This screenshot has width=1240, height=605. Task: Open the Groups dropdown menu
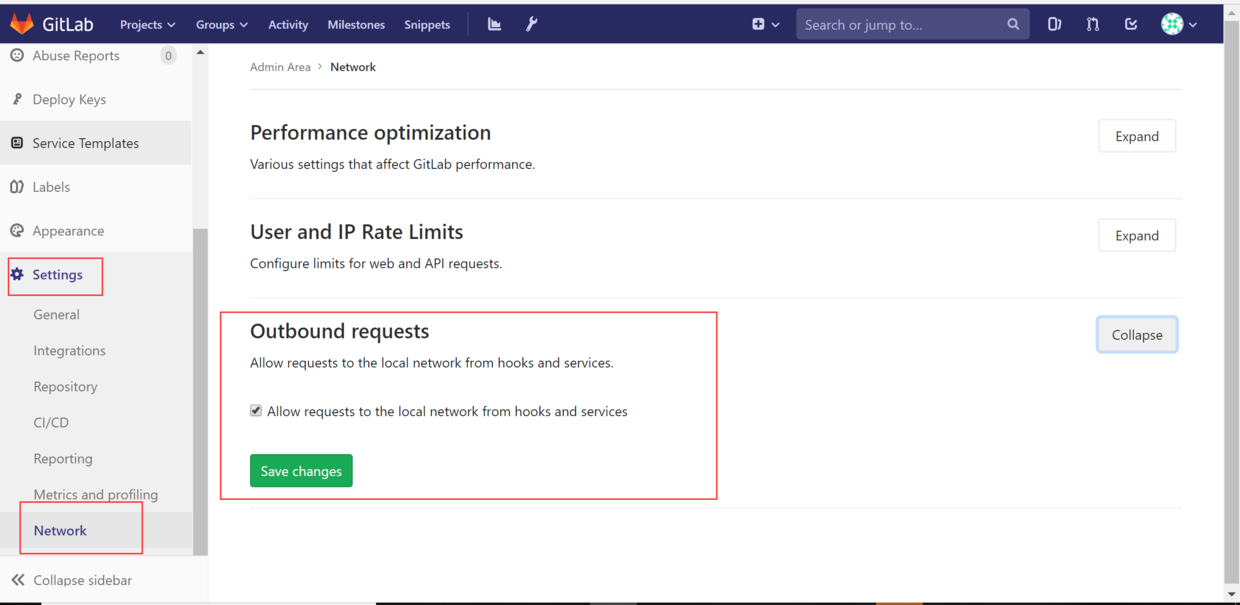pyautogui.click(x=221, y=24)
